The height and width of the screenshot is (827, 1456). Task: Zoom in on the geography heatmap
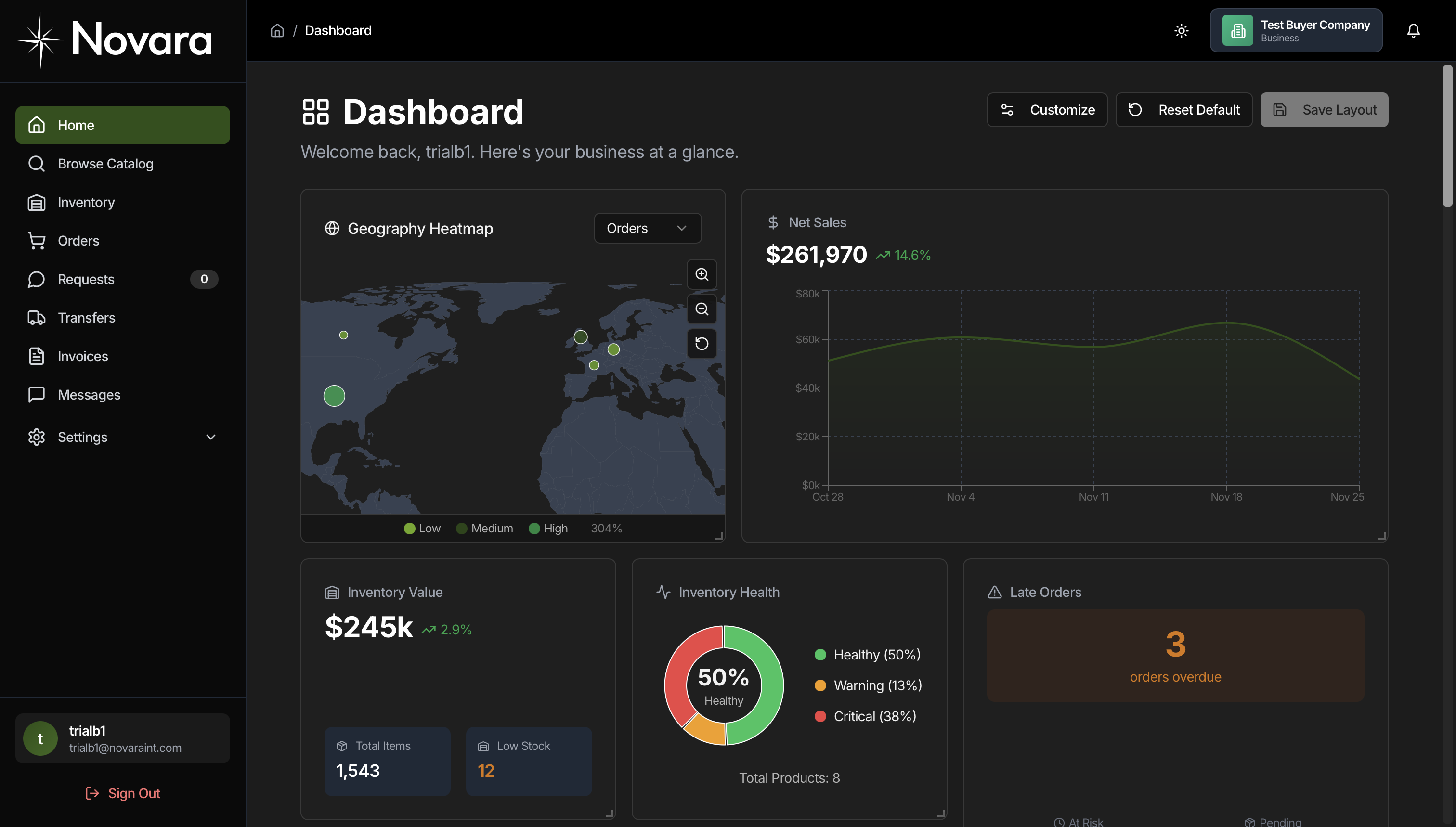click(x=702, y=274)
